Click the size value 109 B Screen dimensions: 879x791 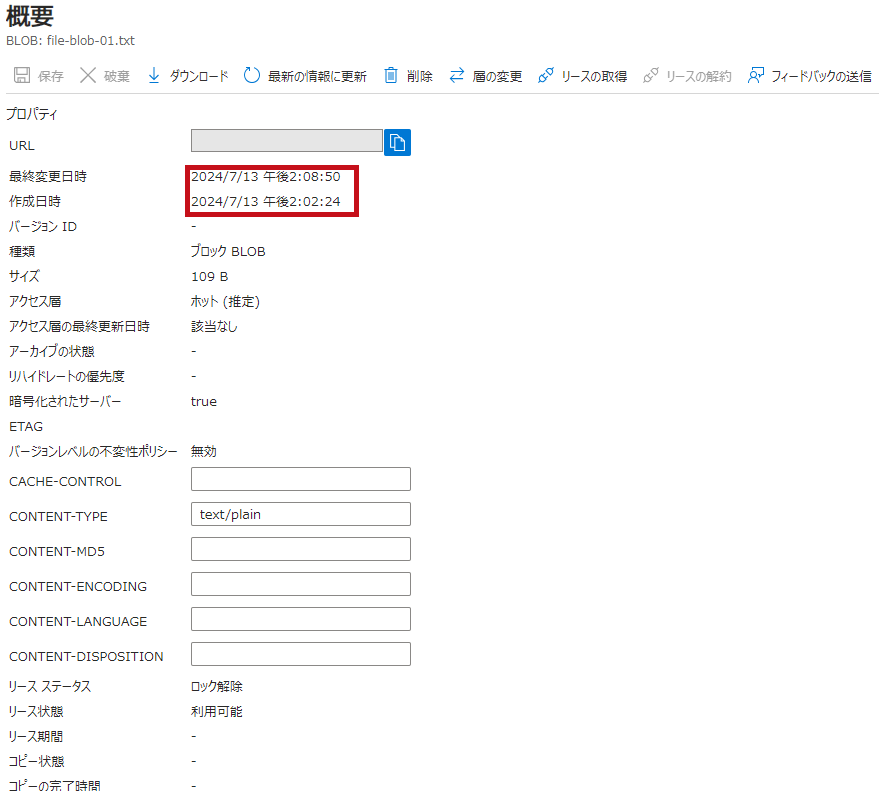point(210,277)
